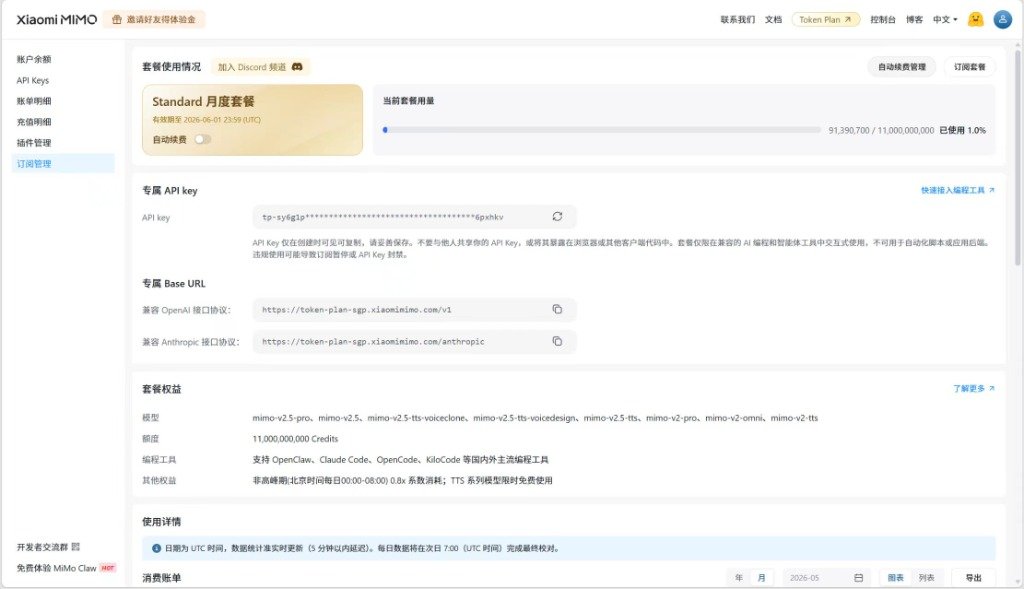Select the 图表 view
Viewport: 1024px width, 589px height.
point(895,578)
